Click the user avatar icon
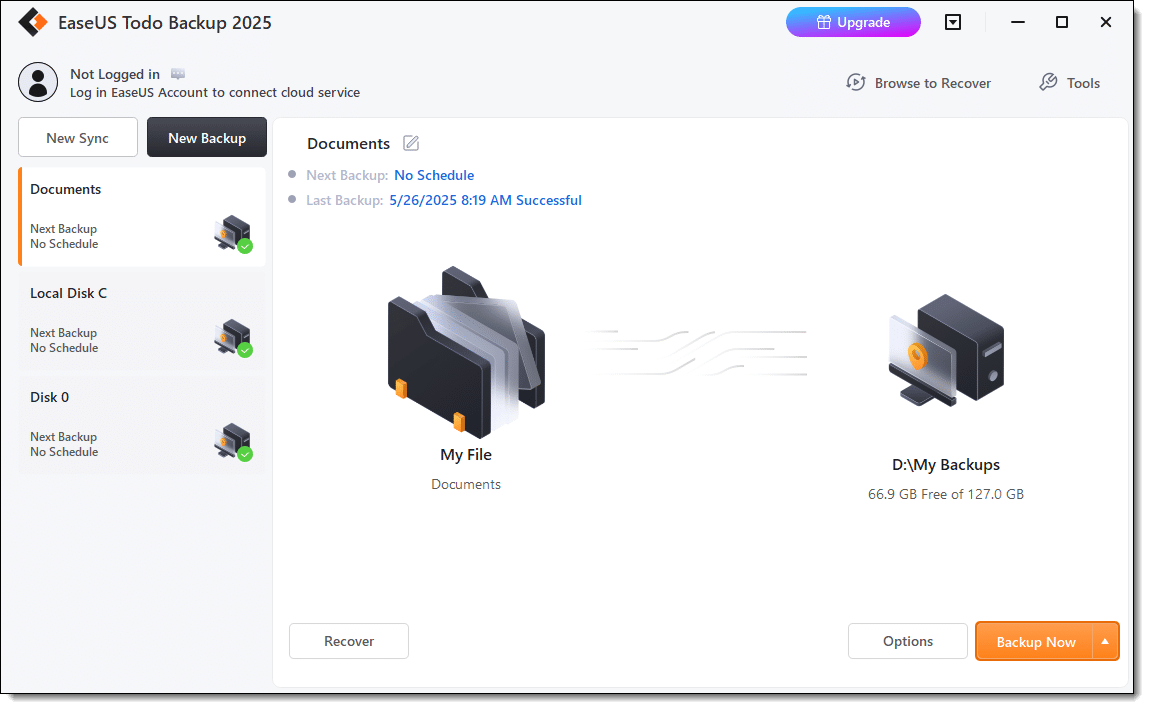The height and width of the screenshot is (709, 1149). 38,82
